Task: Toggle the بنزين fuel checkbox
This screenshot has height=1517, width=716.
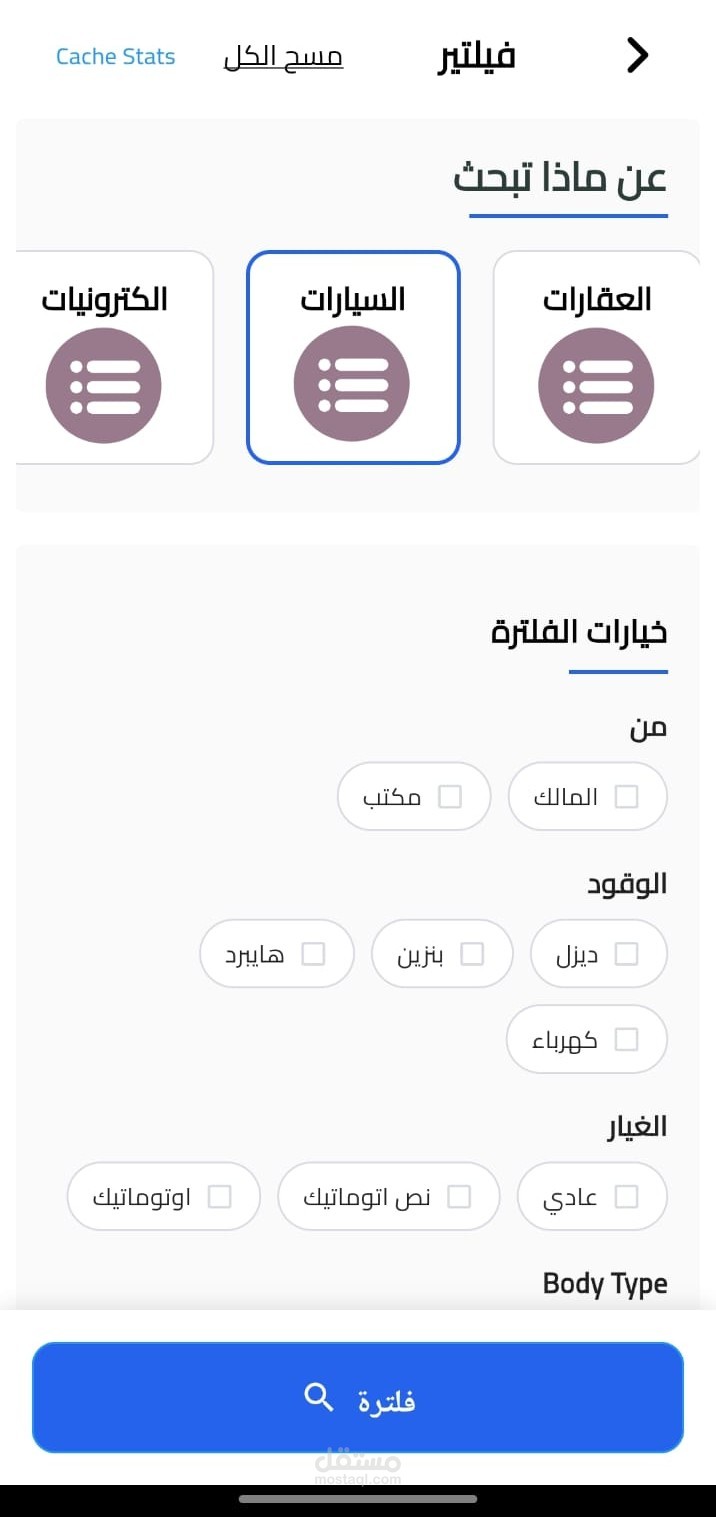Action: click(x=472, y=954)
